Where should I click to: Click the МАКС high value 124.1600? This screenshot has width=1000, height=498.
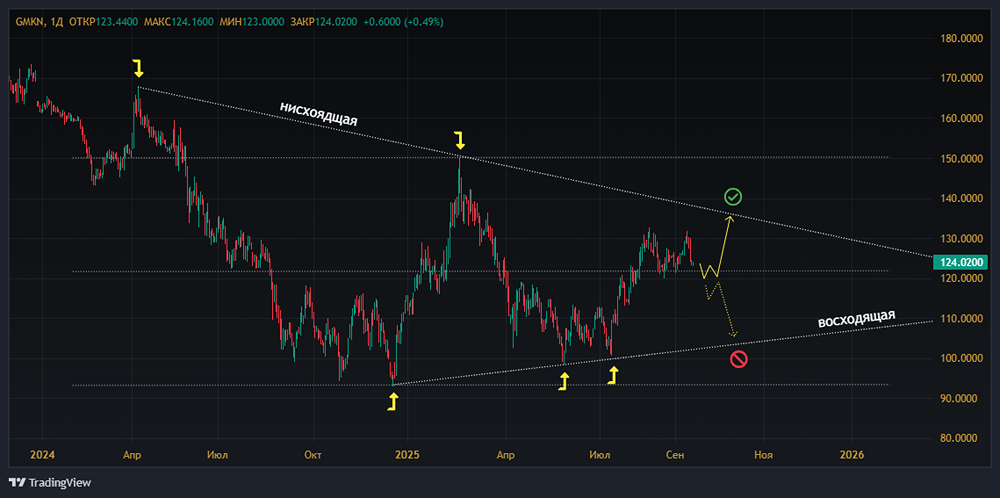click(x=192, y=22)
